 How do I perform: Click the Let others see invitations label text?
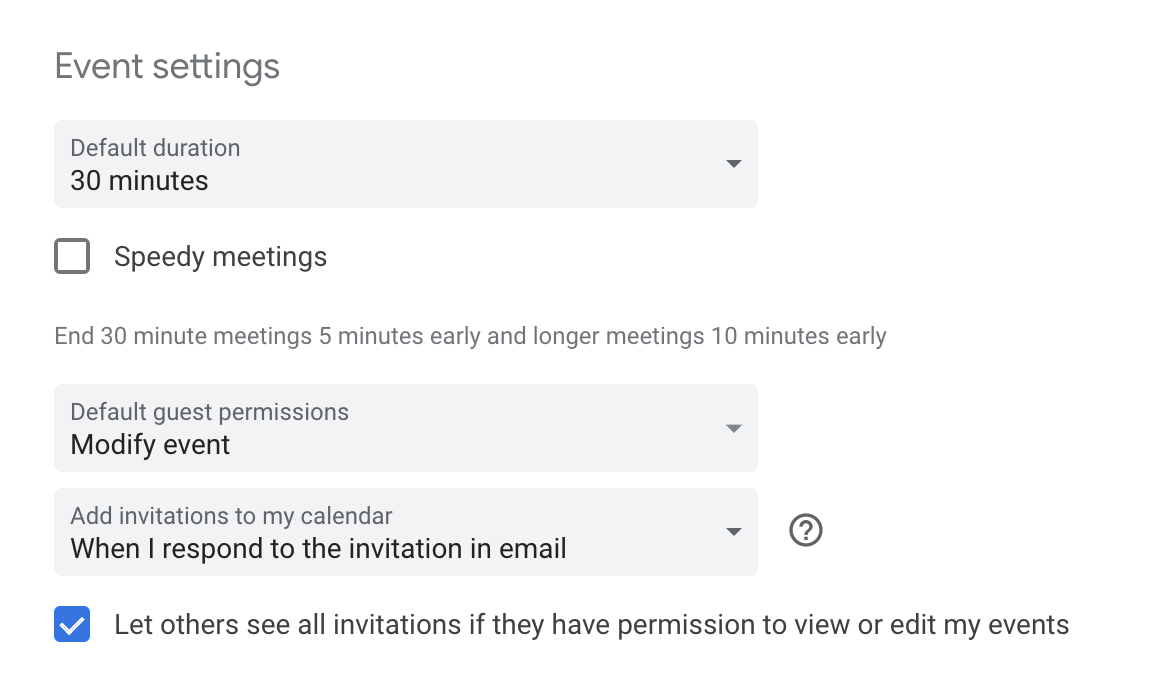[x=591, y=625]
